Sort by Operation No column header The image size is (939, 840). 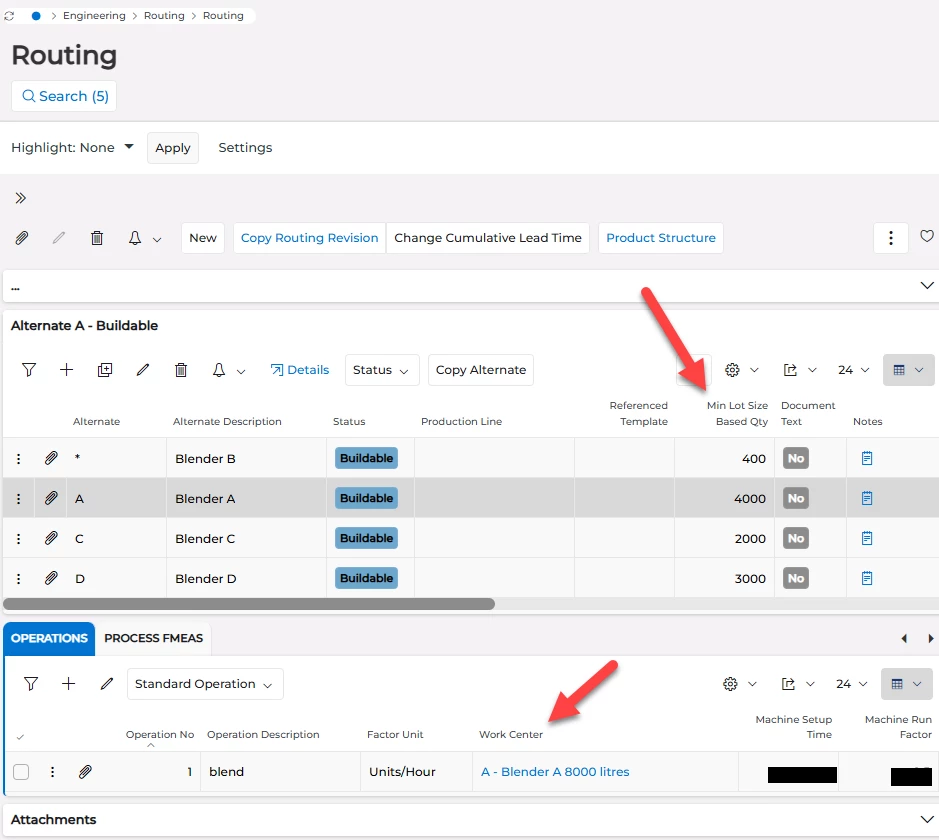coord(159,735)
